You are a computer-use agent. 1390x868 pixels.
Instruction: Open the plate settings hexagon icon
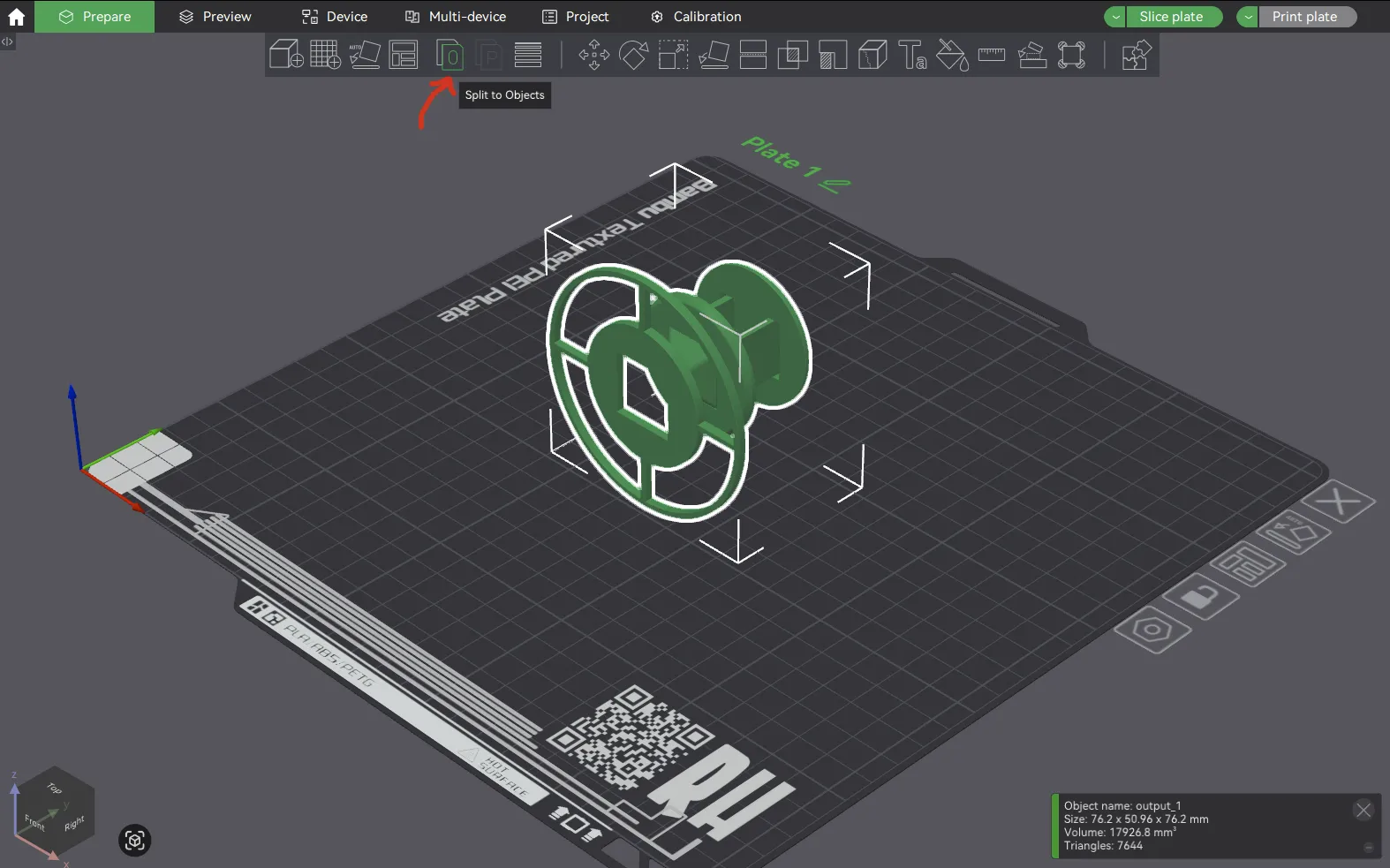[1152, 630]
